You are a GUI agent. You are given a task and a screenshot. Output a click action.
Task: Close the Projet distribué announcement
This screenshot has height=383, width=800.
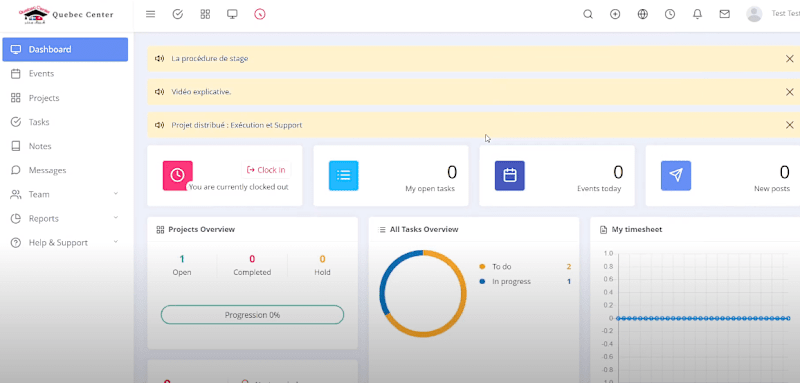[790, 125]
